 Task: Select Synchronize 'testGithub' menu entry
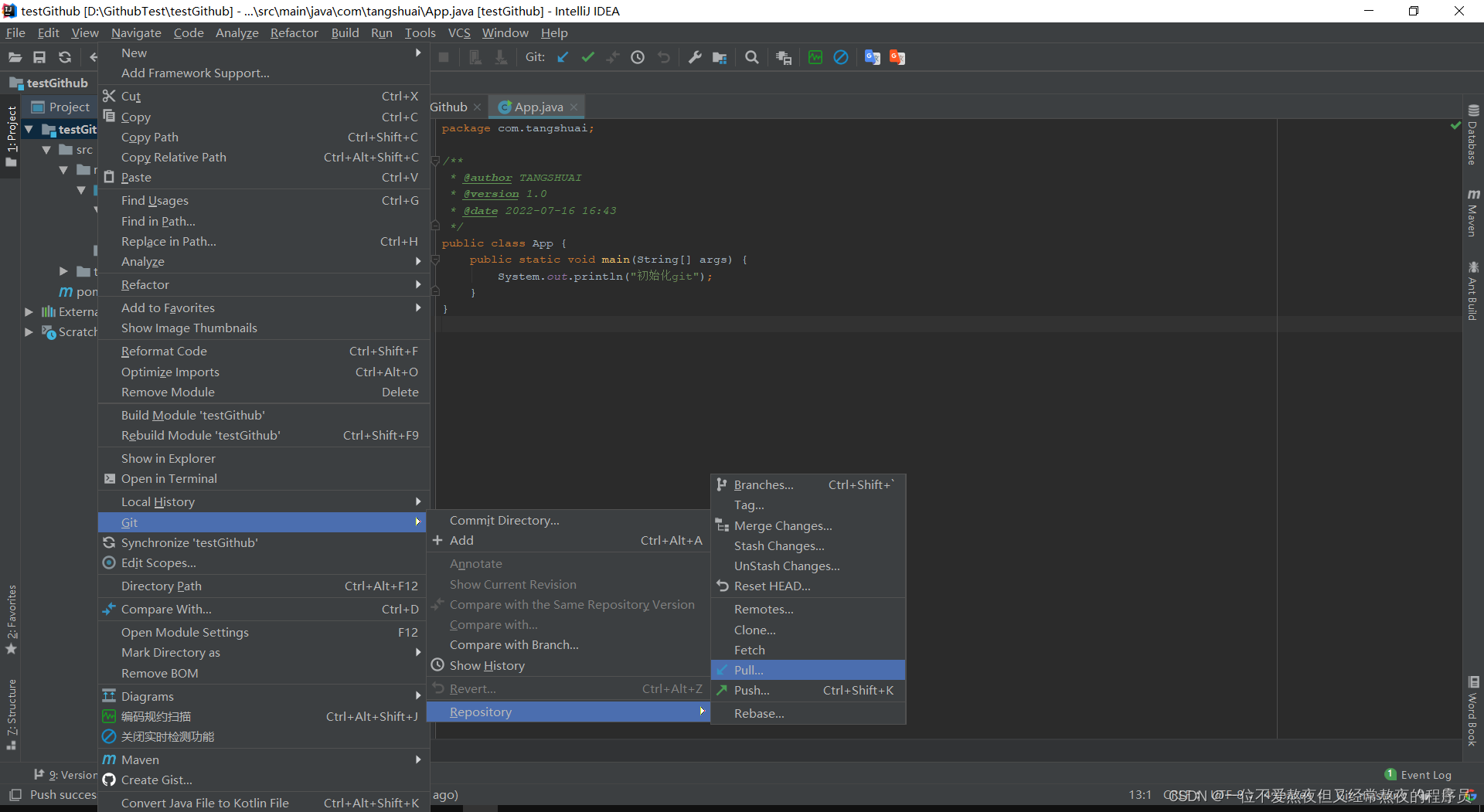[264, 543]
